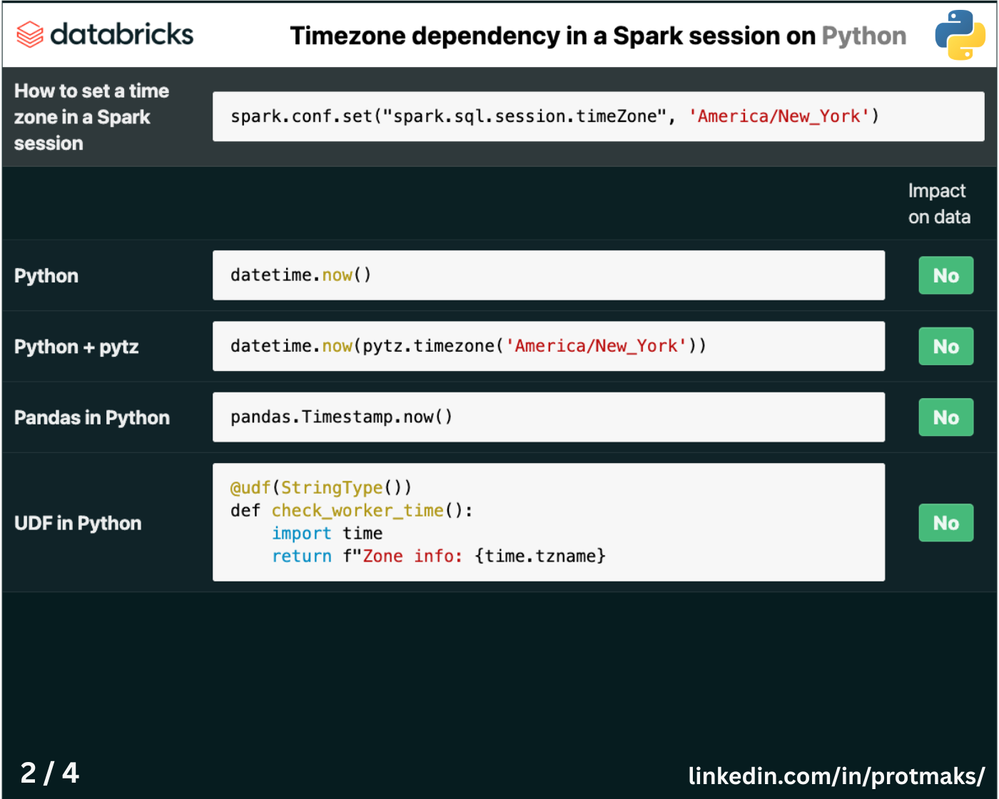Click the No badge beside Python + pytz
This screenshot has width=999, height=799.
945,347
